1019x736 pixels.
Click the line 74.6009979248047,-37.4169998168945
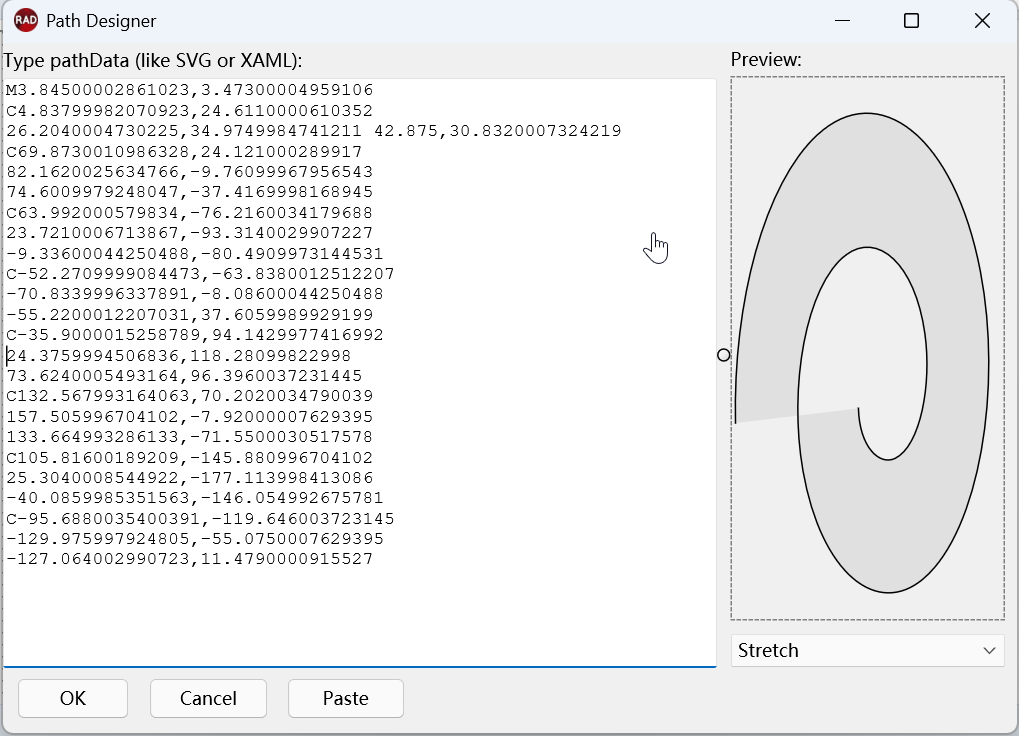190,192
